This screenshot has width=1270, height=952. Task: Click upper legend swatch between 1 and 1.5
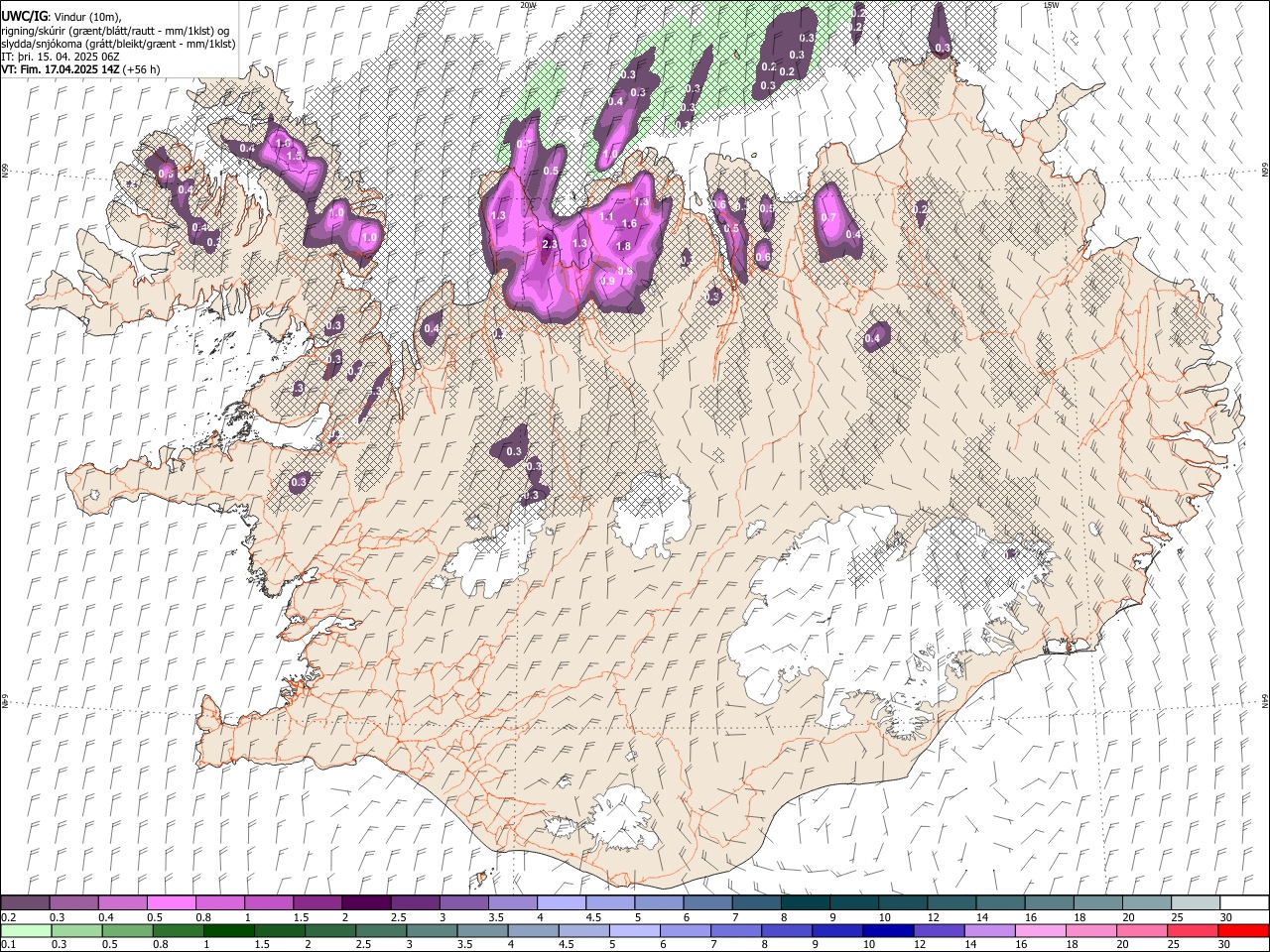[269, 902]
